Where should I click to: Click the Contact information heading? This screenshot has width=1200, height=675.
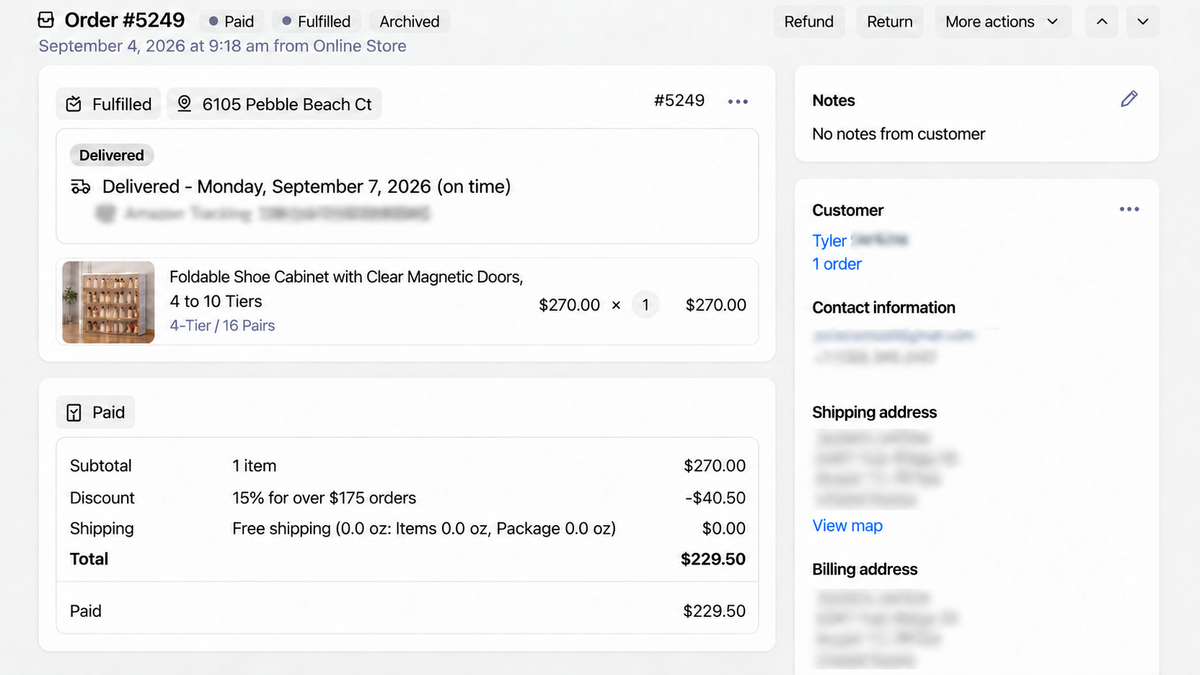(884, 308)
